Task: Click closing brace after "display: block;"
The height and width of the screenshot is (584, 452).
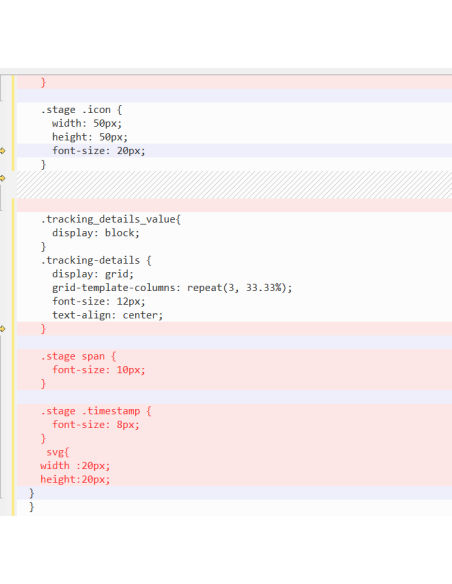Action: point(43,247)
